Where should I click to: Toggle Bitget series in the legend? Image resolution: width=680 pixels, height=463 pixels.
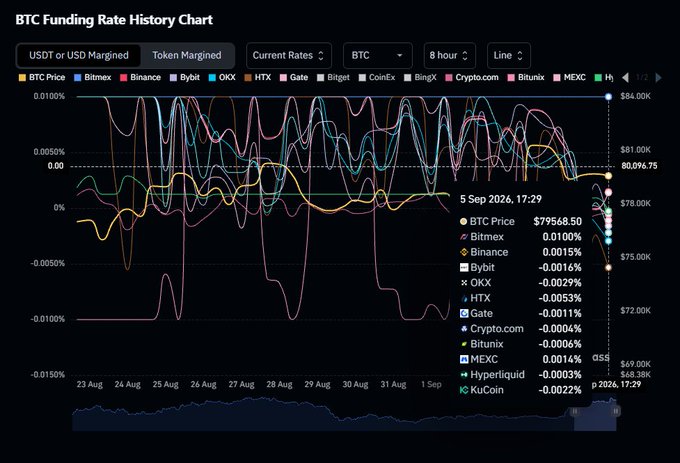click(x=333, y=78)
